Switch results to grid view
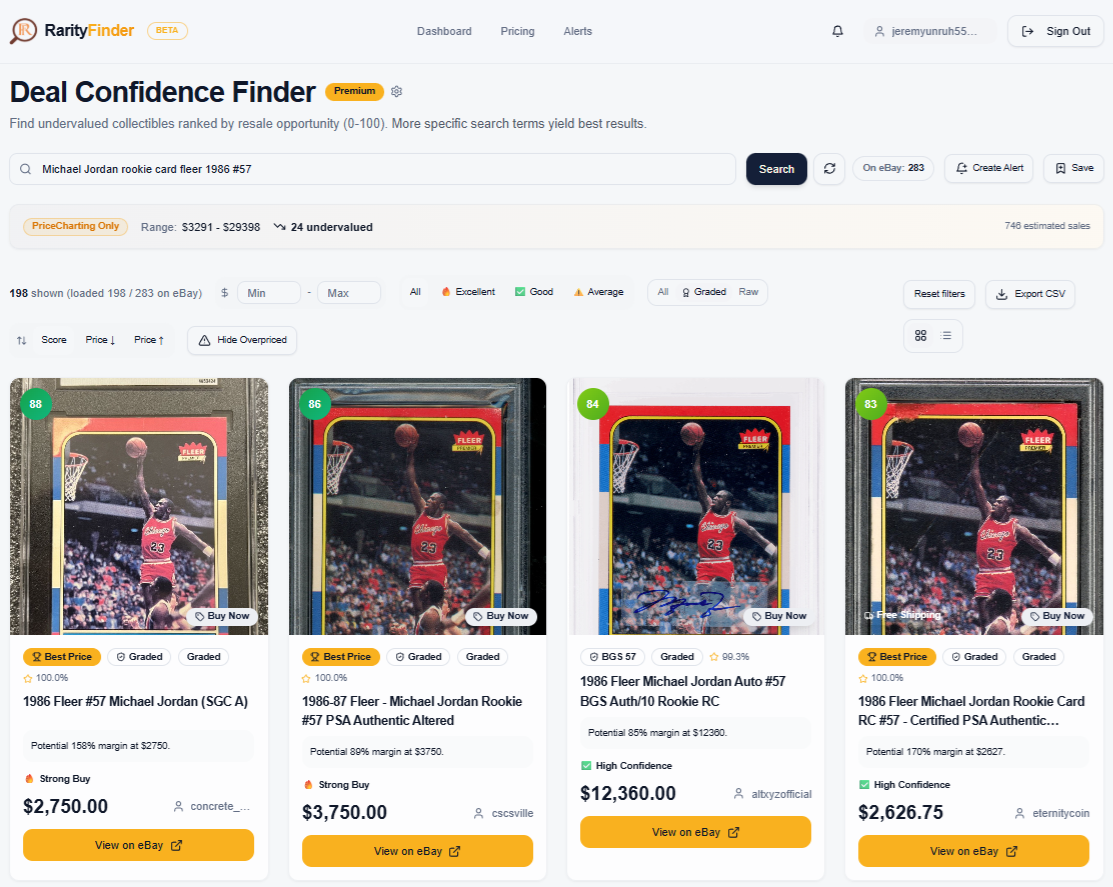Image resolution: width=1113 pixels, height=887 pixels. tap(920, 336)
